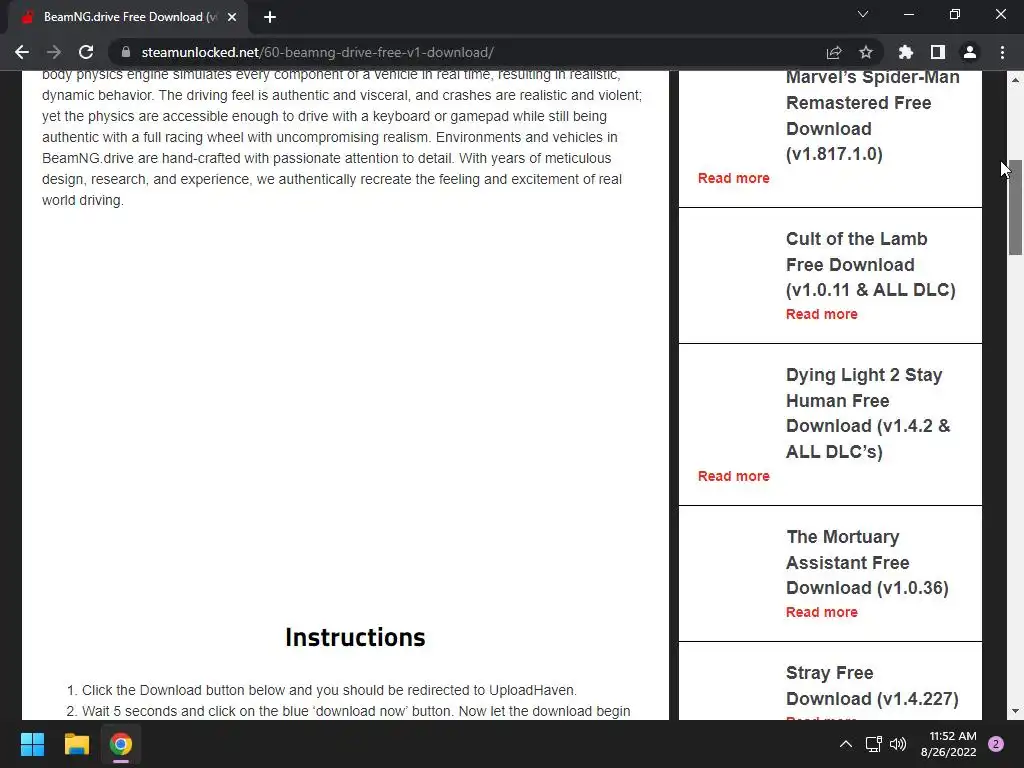The height and width of the screenshot is (768, 1024).
Task: Click the scrollbar down arrow
Action: tap(1015, 711)
